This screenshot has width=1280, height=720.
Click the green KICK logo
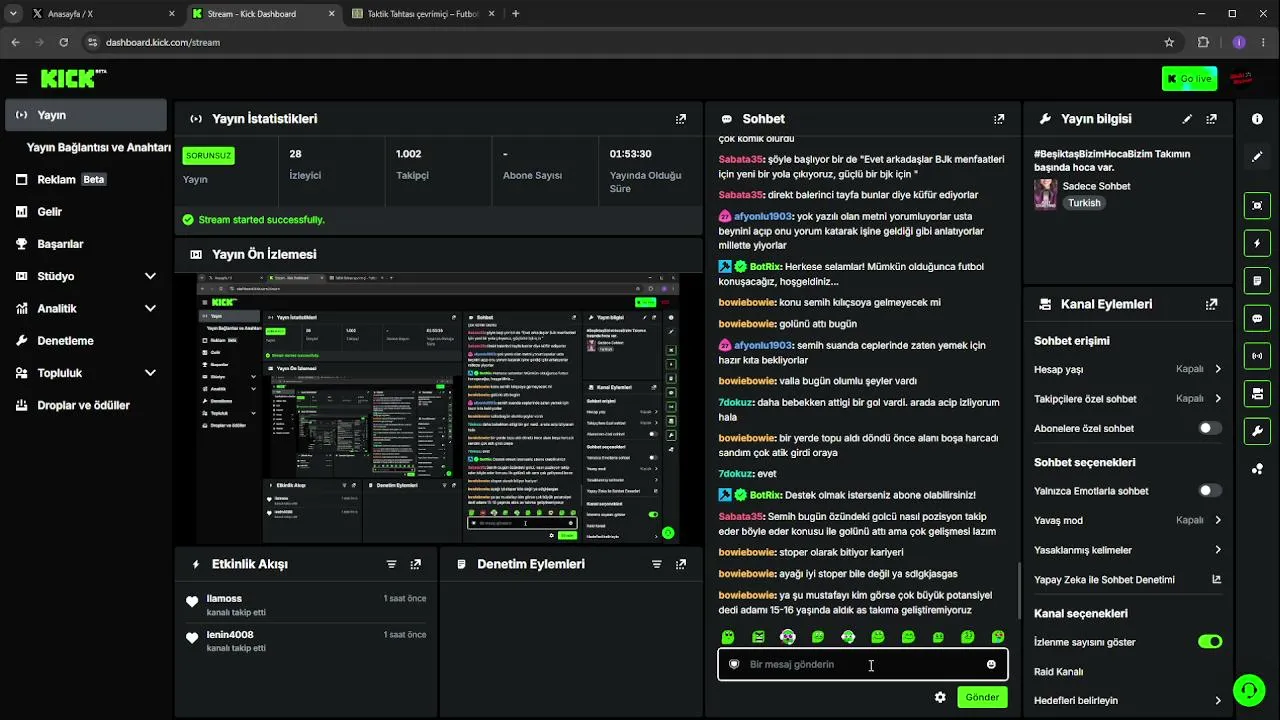click(73, 78)
